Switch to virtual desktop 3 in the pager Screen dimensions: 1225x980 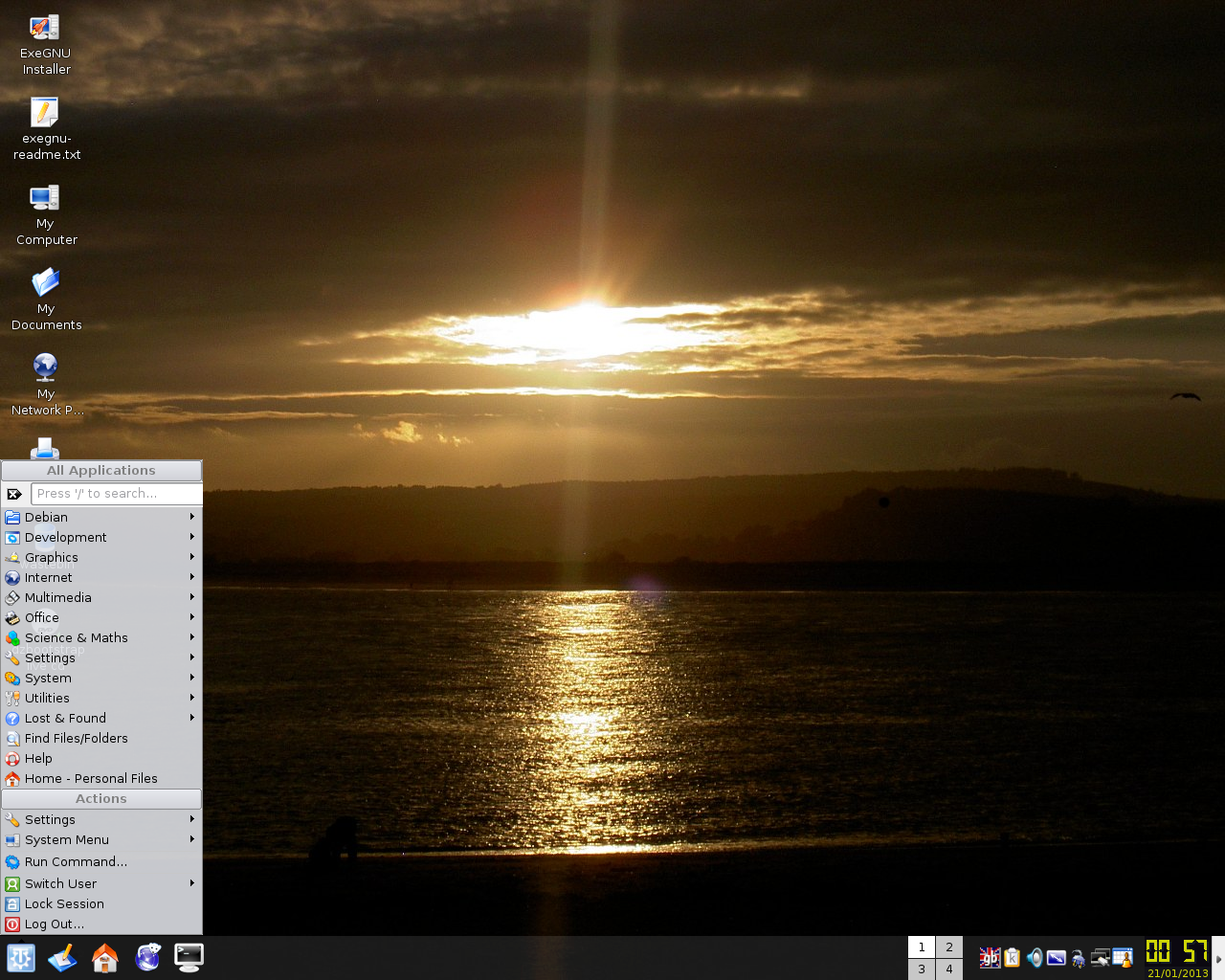[922, 969]
